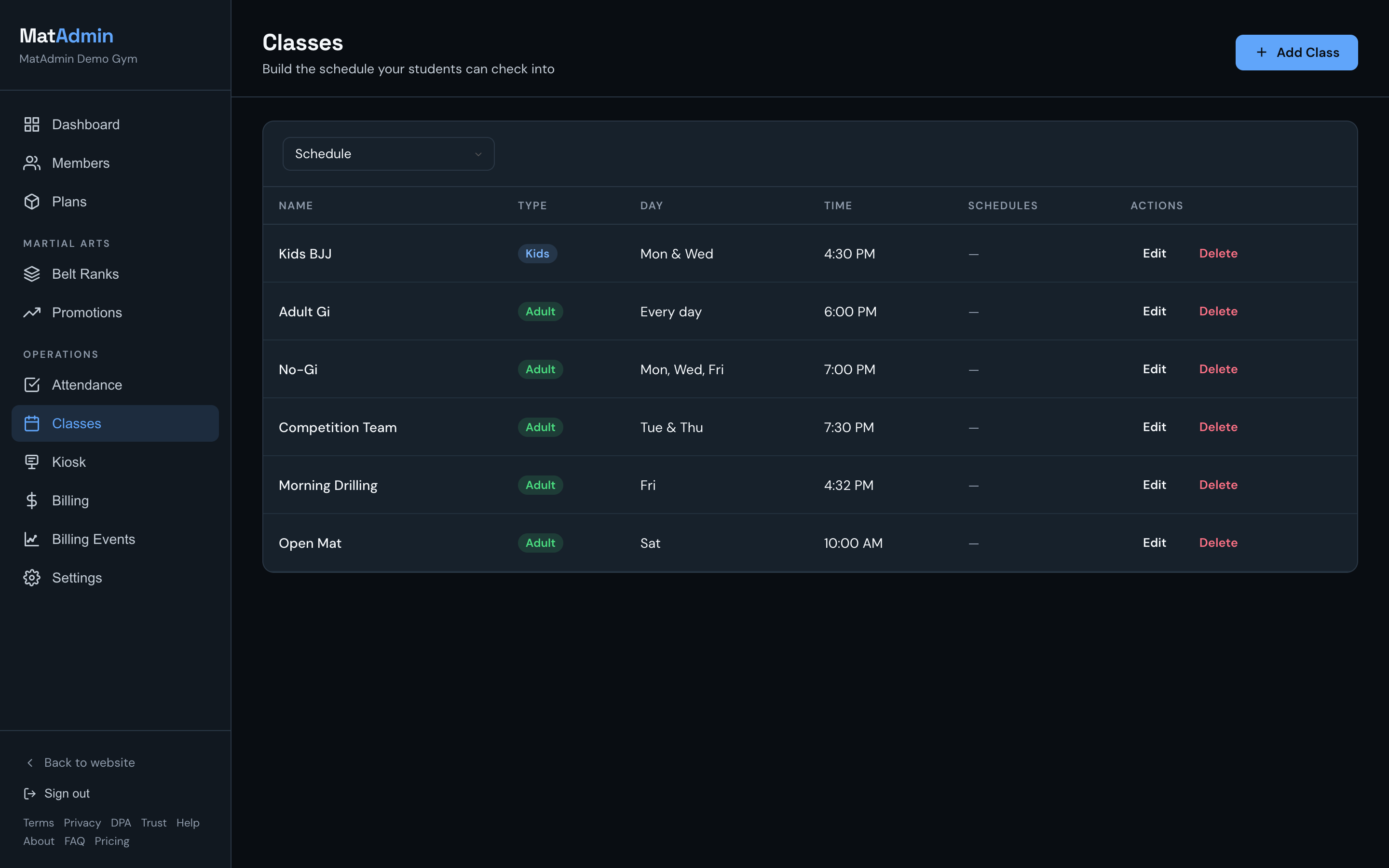
Task: Open the About footer link
Action: (x=39, y=841)
